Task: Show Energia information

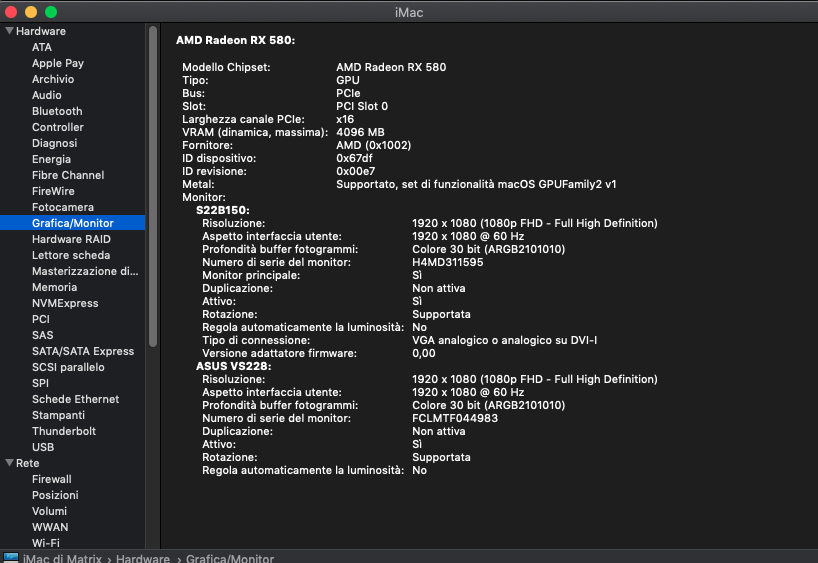Action: coord(51,159)
